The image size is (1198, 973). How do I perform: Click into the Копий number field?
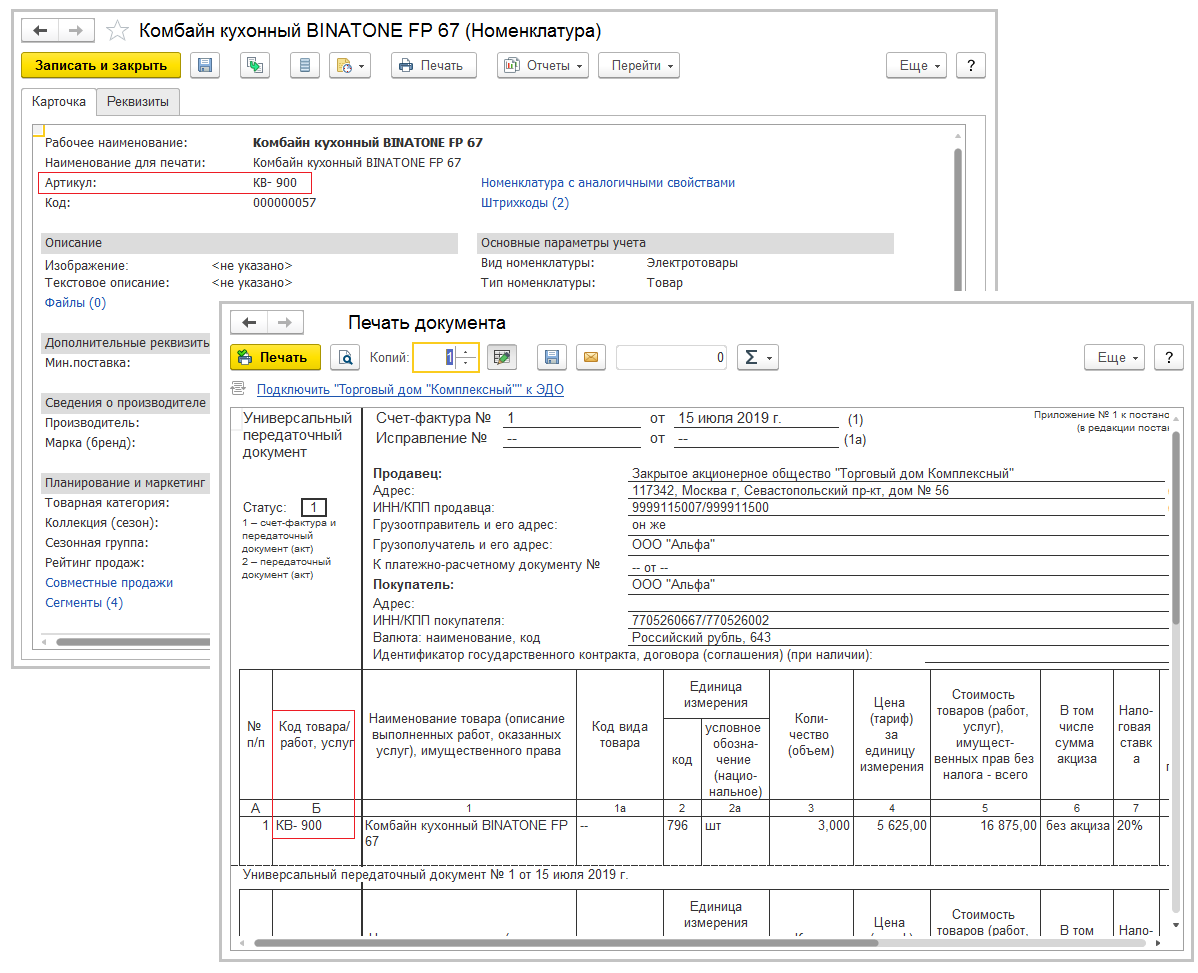coord(436,357)
